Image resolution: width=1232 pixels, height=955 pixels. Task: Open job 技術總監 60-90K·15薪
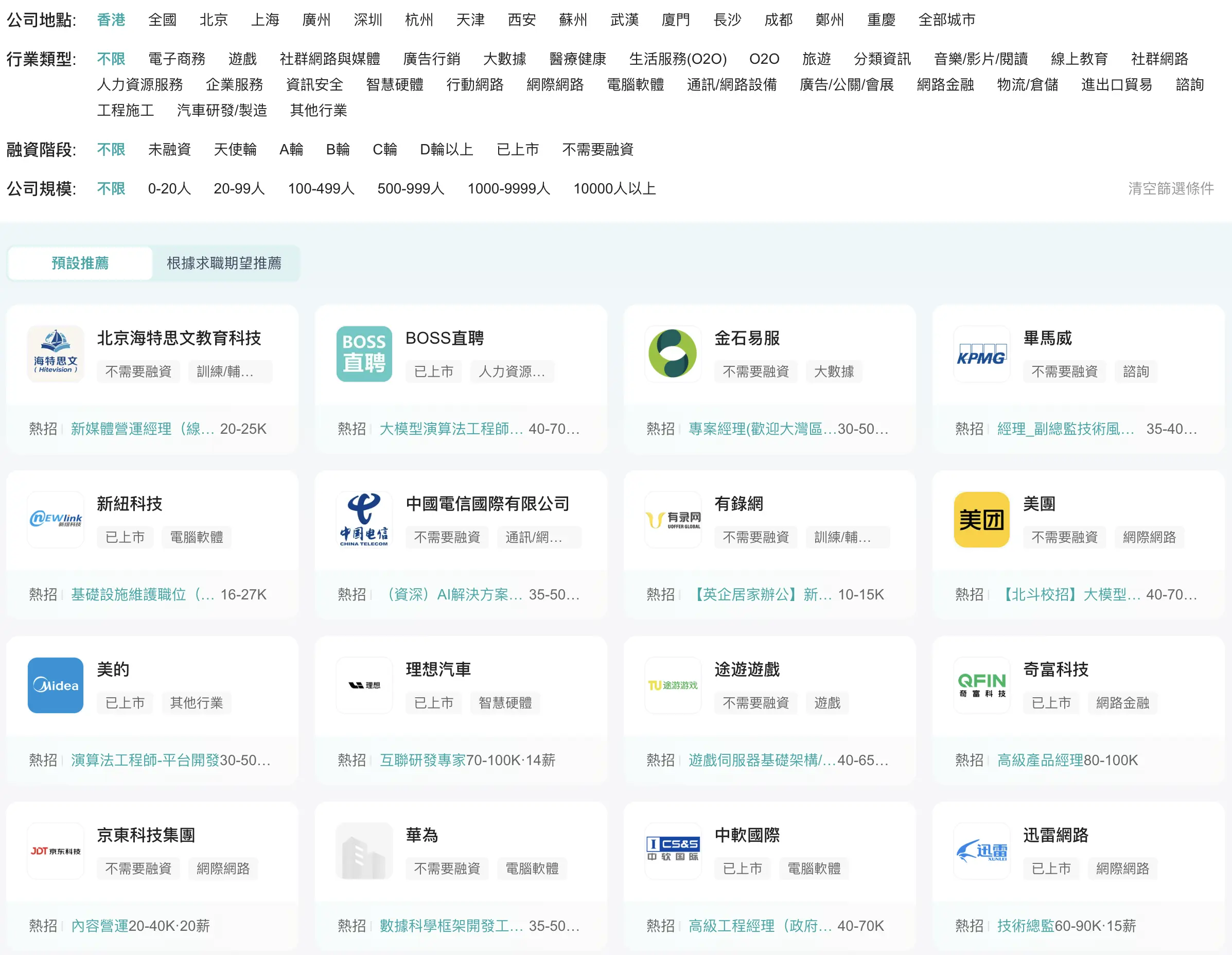1026,926
